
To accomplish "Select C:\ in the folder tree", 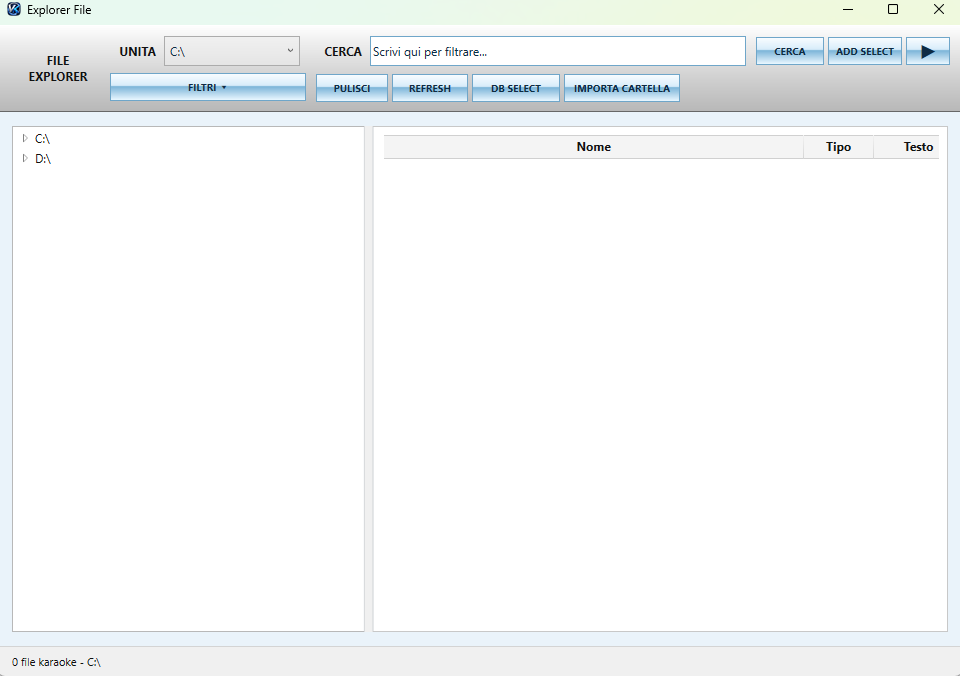I will pyautogui.click(x=42, y=139).
